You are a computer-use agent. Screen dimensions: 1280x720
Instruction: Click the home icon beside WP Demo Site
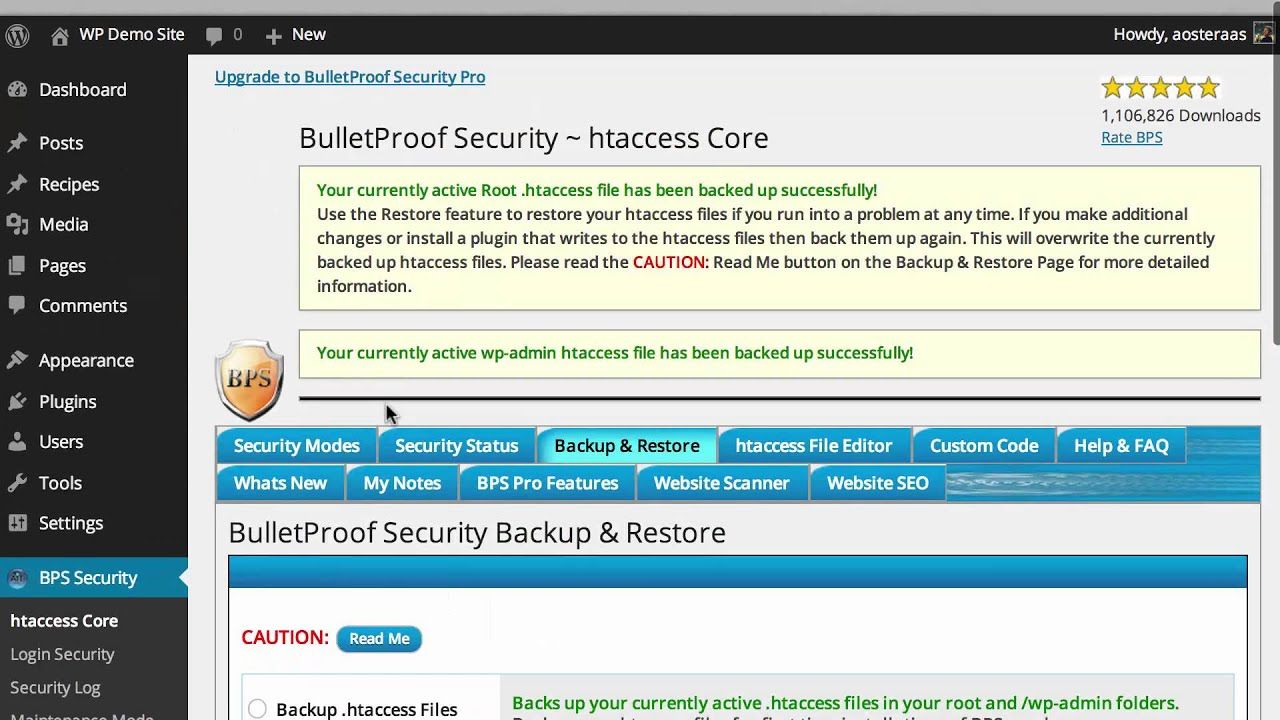coord(60,36)
